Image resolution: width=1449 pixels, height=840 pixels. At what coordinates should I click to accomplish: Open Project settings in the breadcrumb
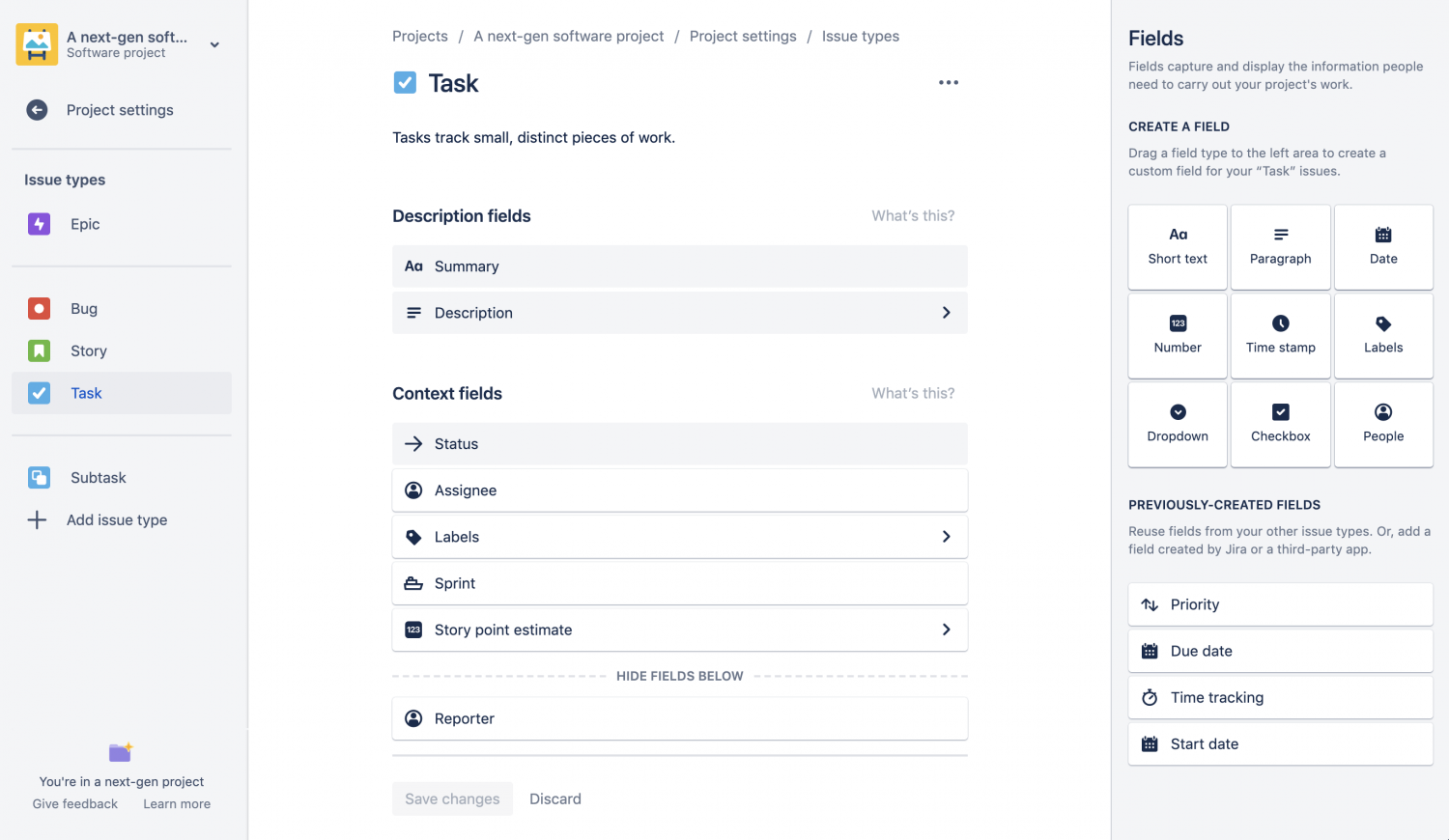[x=742, y=37]
